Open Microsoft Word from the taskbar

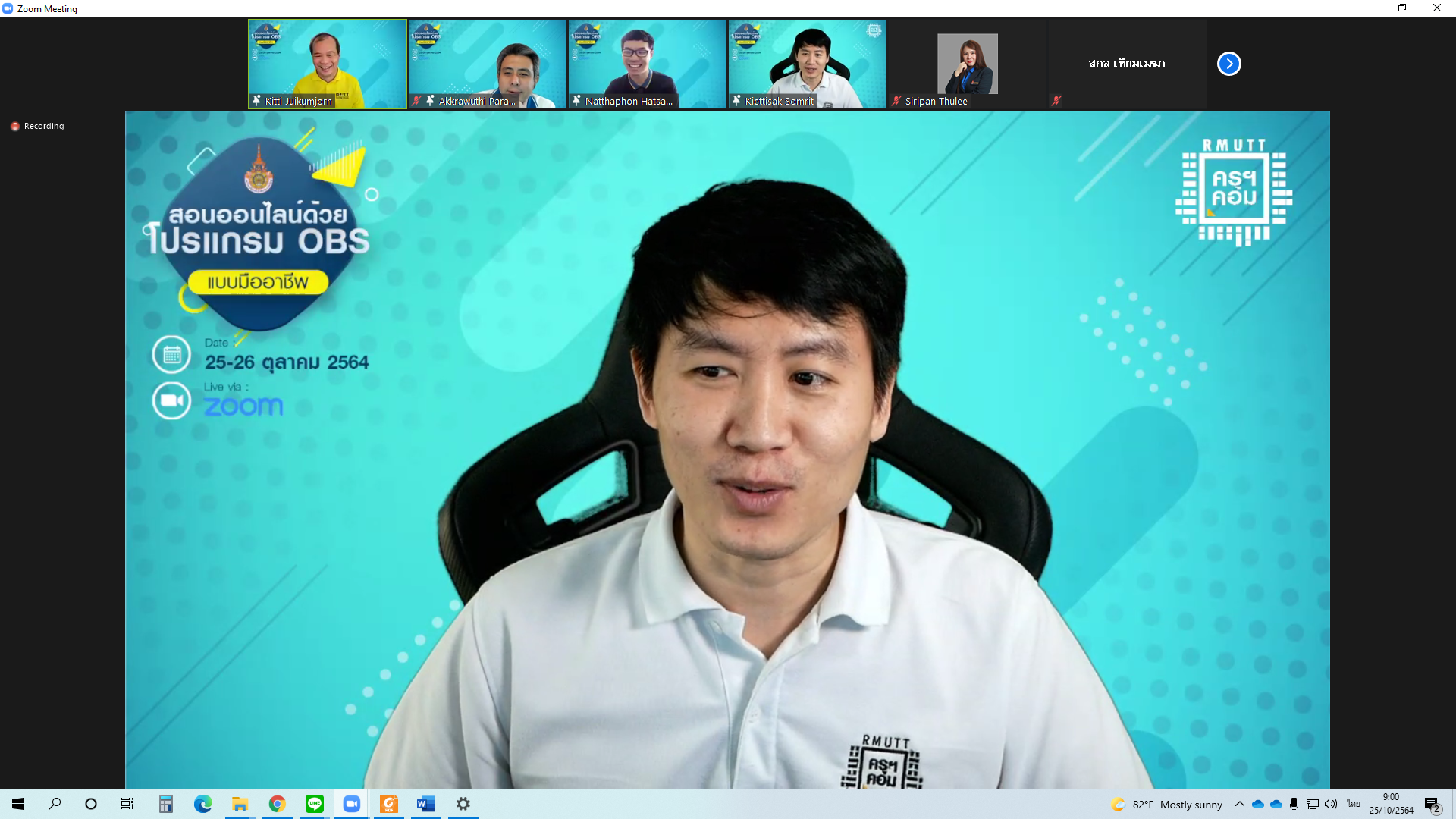click(426, 804)
